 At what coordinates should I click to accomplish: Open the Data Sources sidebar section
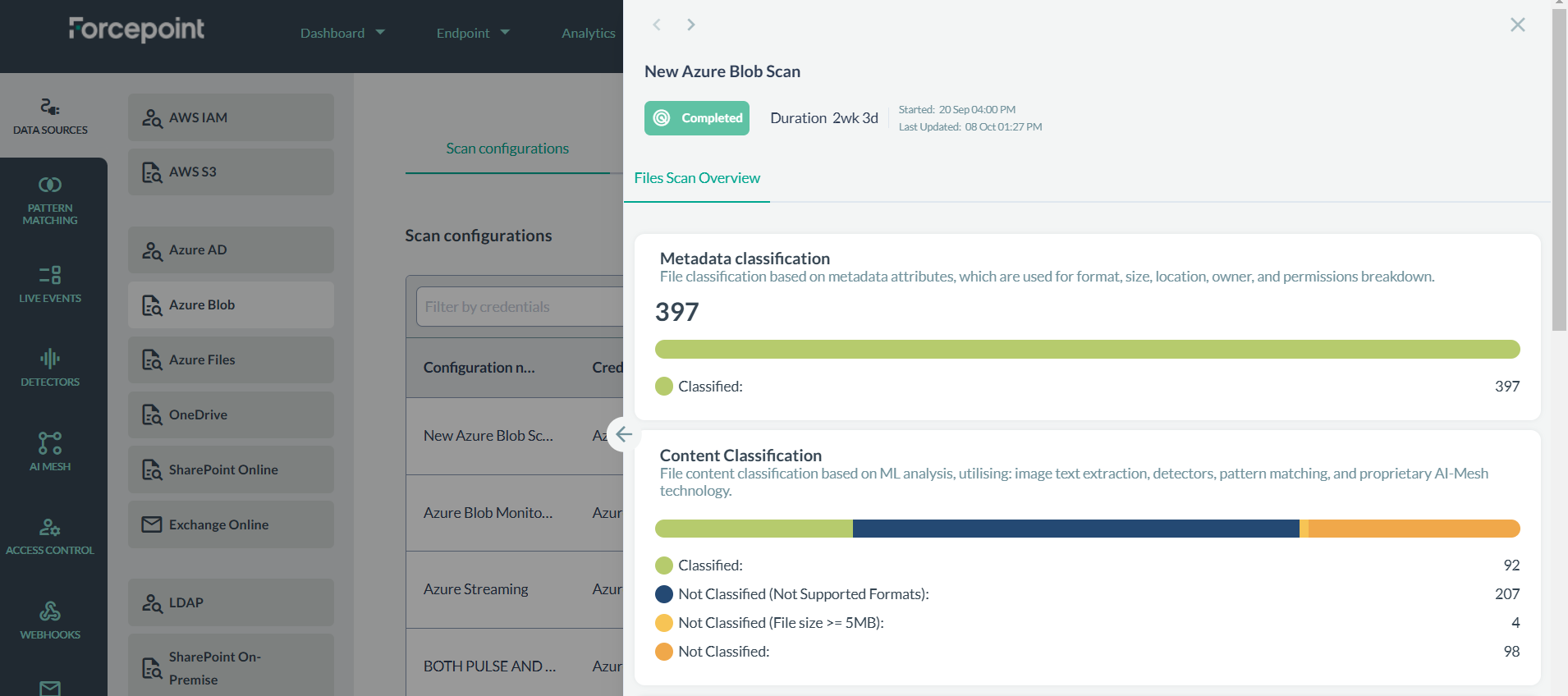pos(50,117)
